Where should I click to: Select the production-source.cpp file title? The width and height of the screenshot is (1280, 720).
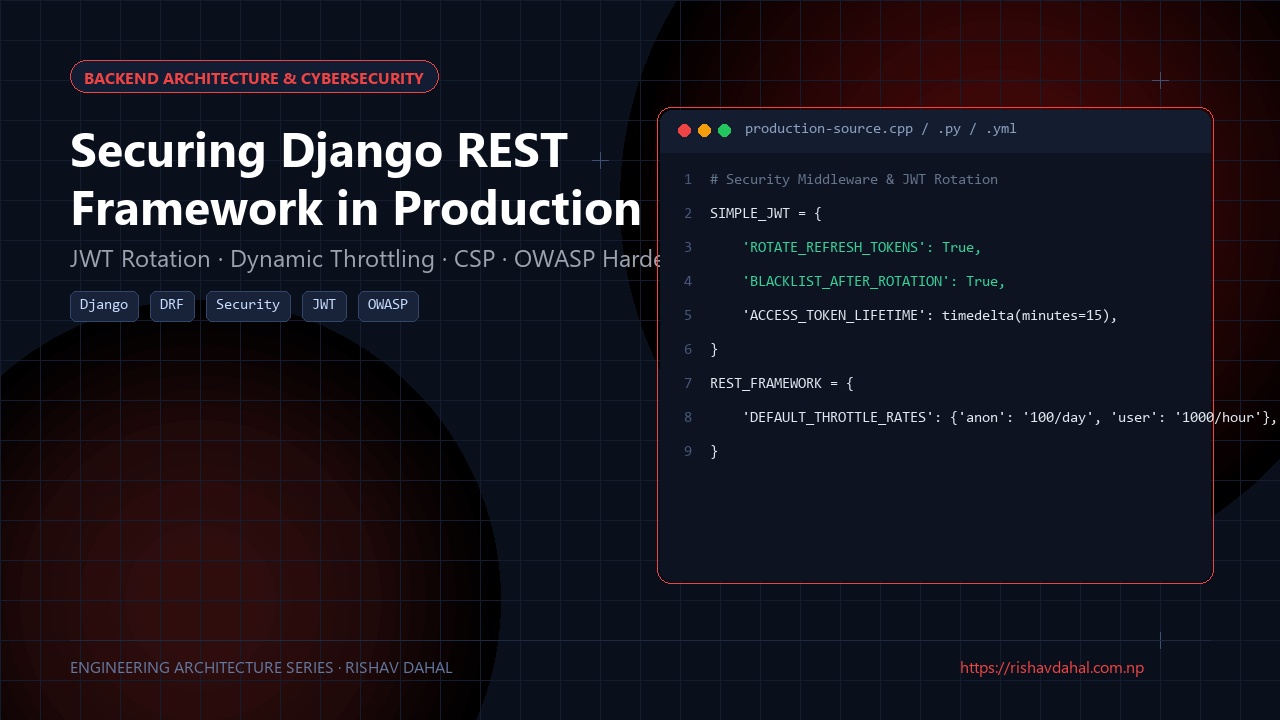point(881,129)
